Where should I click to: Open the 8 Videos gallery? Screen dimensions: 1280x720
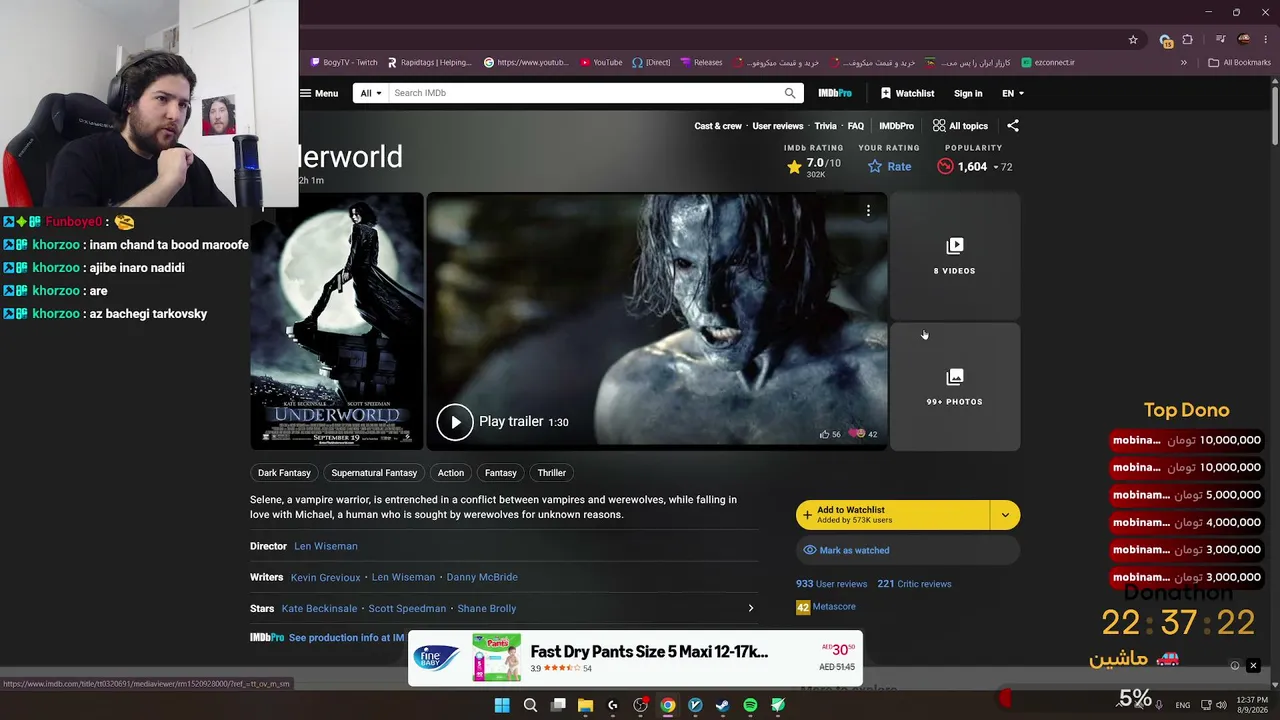(955, 256)
